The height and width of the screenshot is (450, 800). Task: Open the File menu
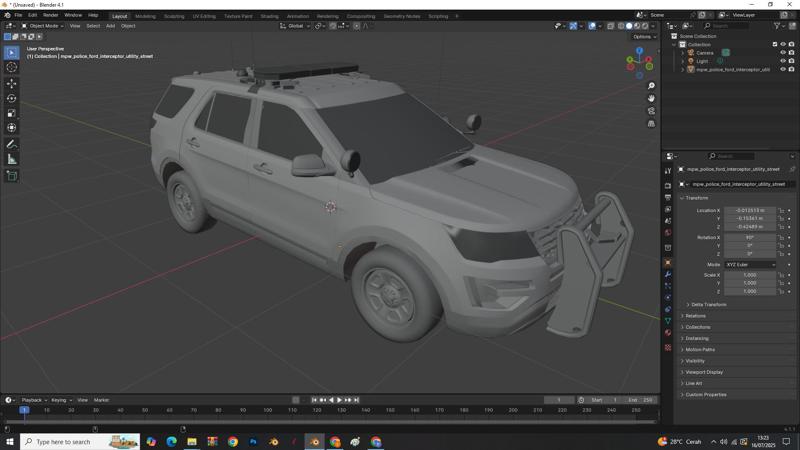(18, 15)
